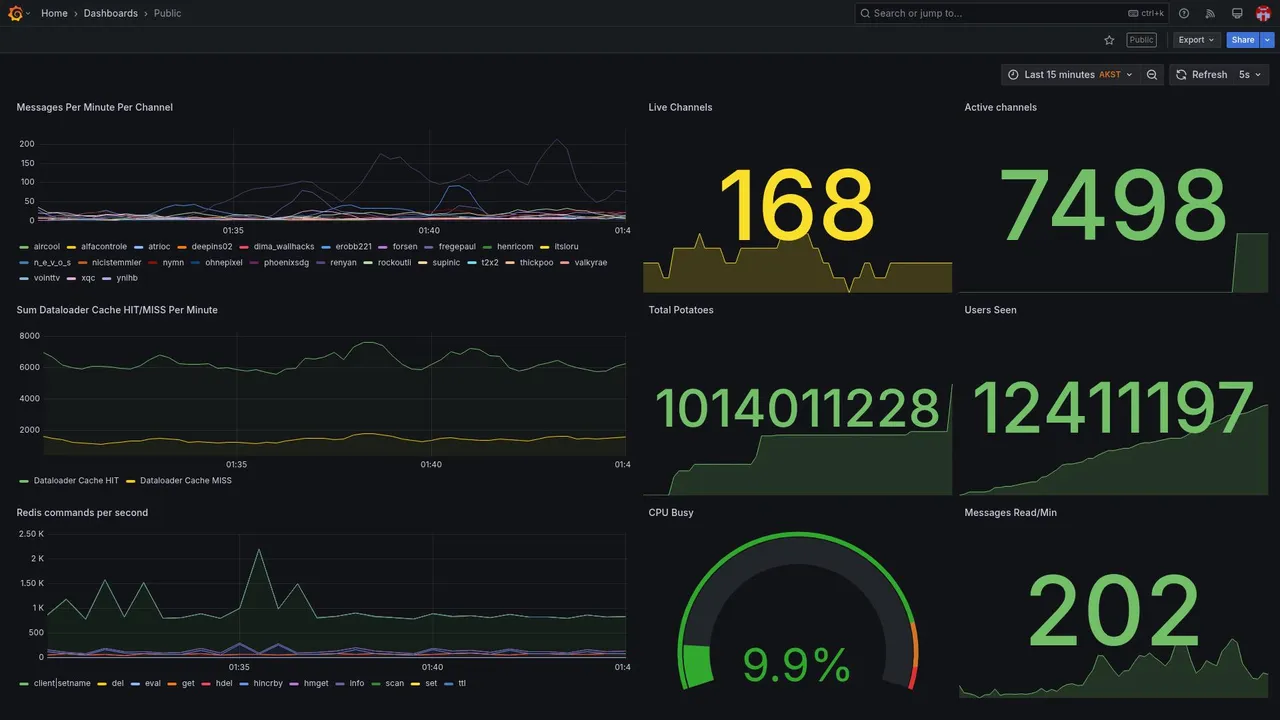Expand the Share button arrow options
The width and height of the screenshot is (1280, 720).
[1268, 40]
